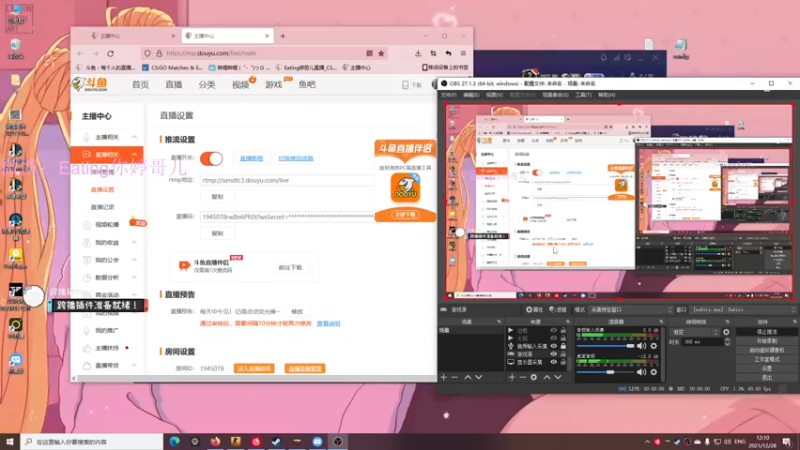Copy the rtmp address with 复制 button
This screenshot has width=800, height=450.
pyautogui.click(x=217, y=196)
